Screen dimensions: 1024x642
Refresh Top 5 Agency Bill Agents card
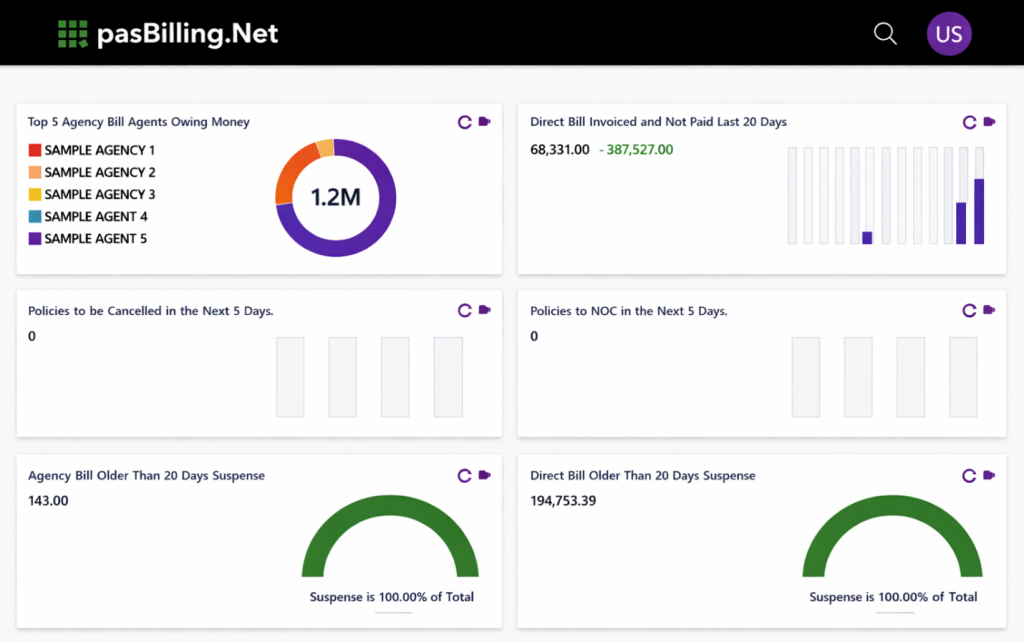464,122
